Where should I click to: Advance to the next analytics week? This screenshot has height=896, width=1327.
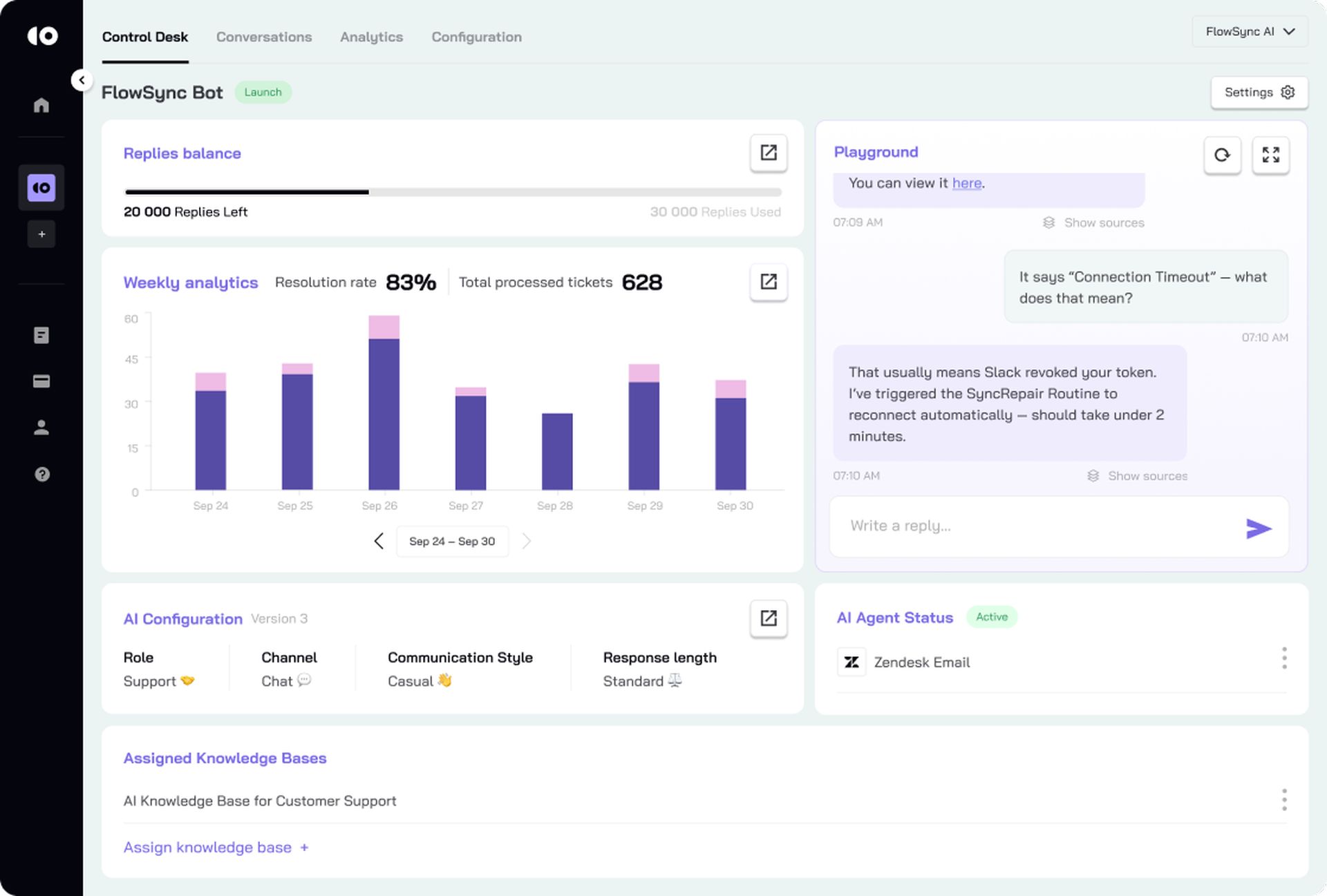coord(526,541)
